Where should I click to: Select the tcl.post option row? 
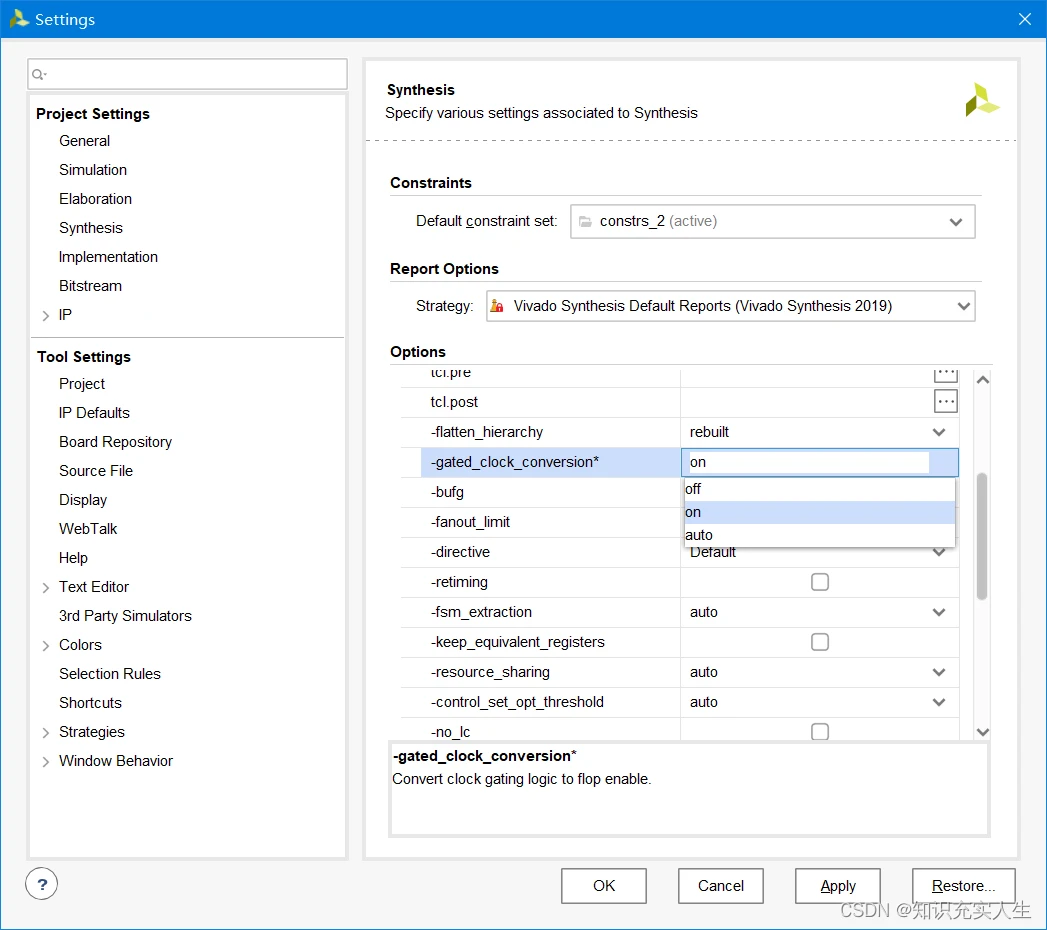point(680,402)
